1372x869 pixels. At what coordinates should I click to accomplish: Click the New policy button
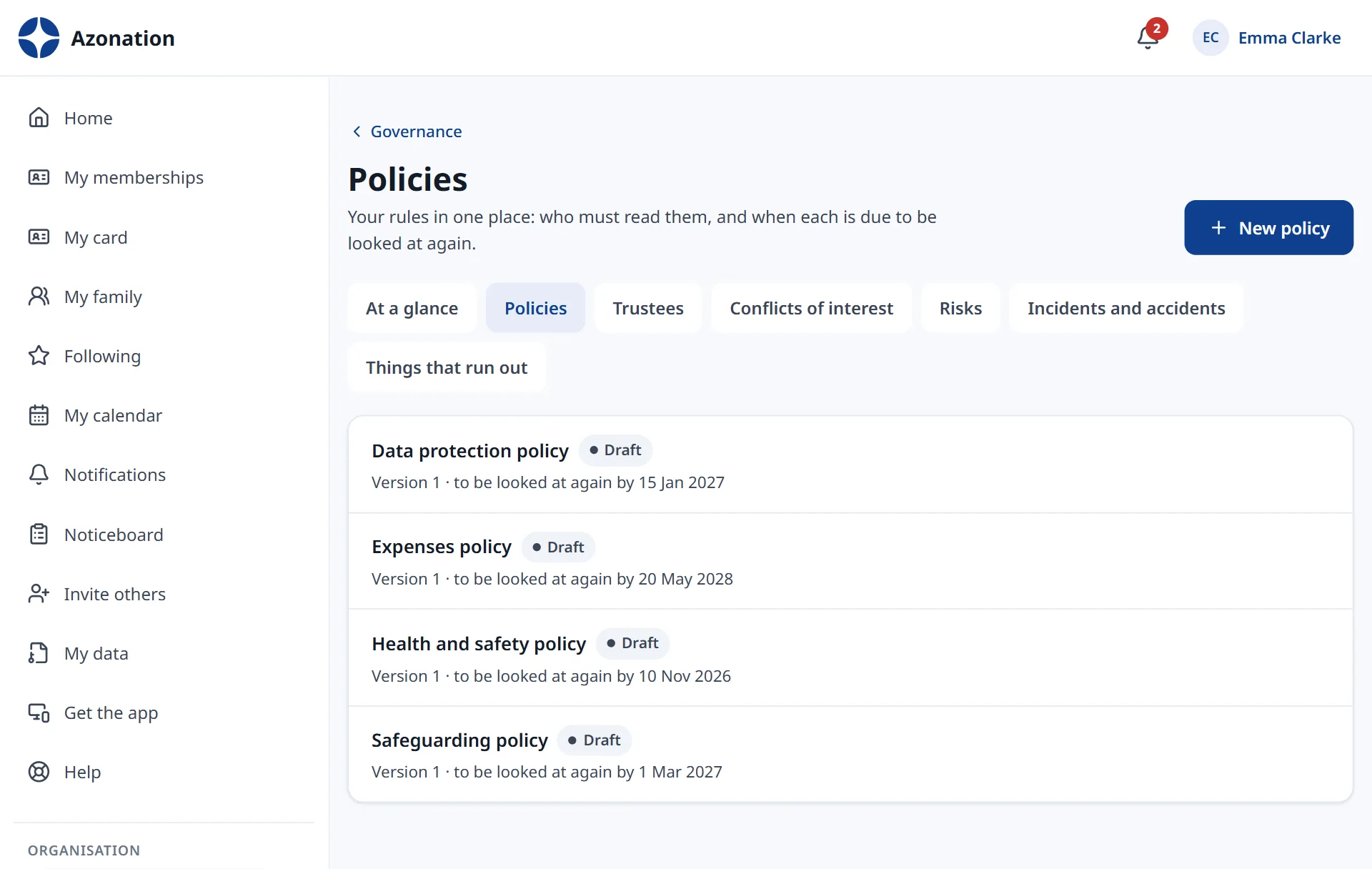(x=1268, y=228)
